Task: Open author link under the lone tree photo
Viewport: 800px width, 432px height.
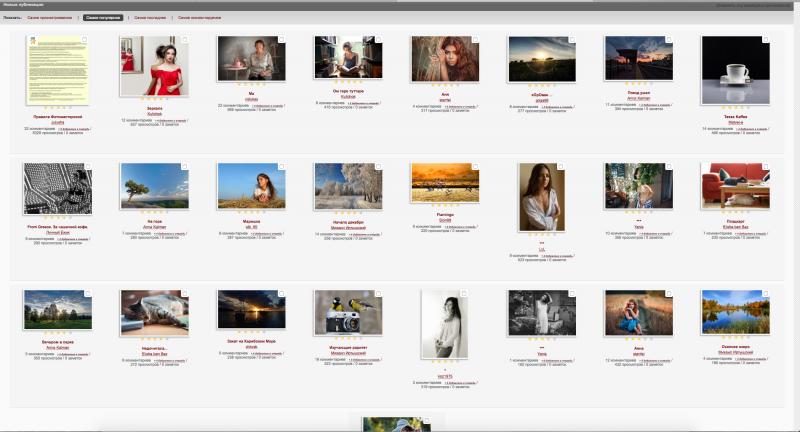Action: (x=155, y=227)
